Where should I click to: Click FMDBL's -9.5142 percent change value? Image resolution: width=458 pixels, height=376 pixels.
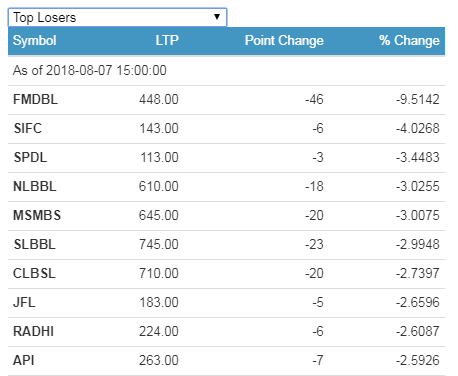[x=418, y=99]
